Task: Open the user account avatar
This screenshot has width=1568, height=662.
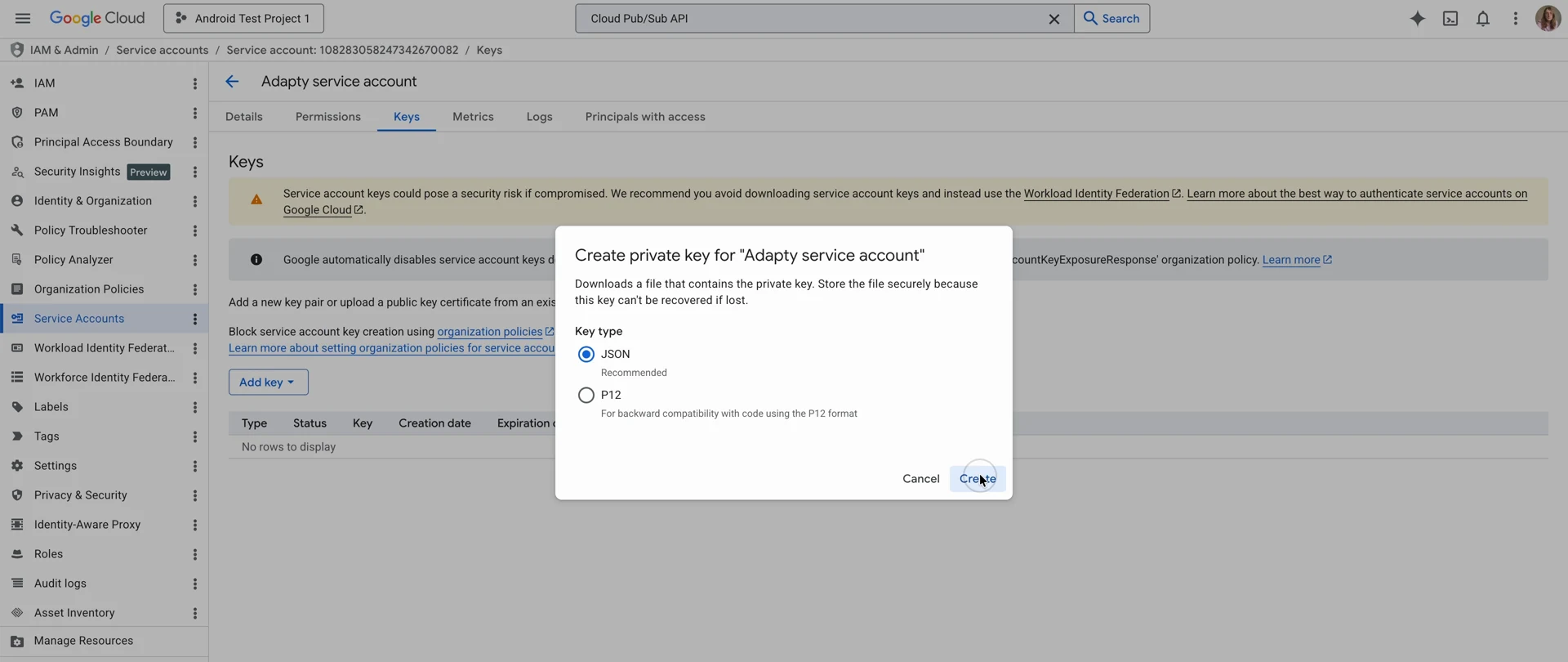Action: 1548,18
